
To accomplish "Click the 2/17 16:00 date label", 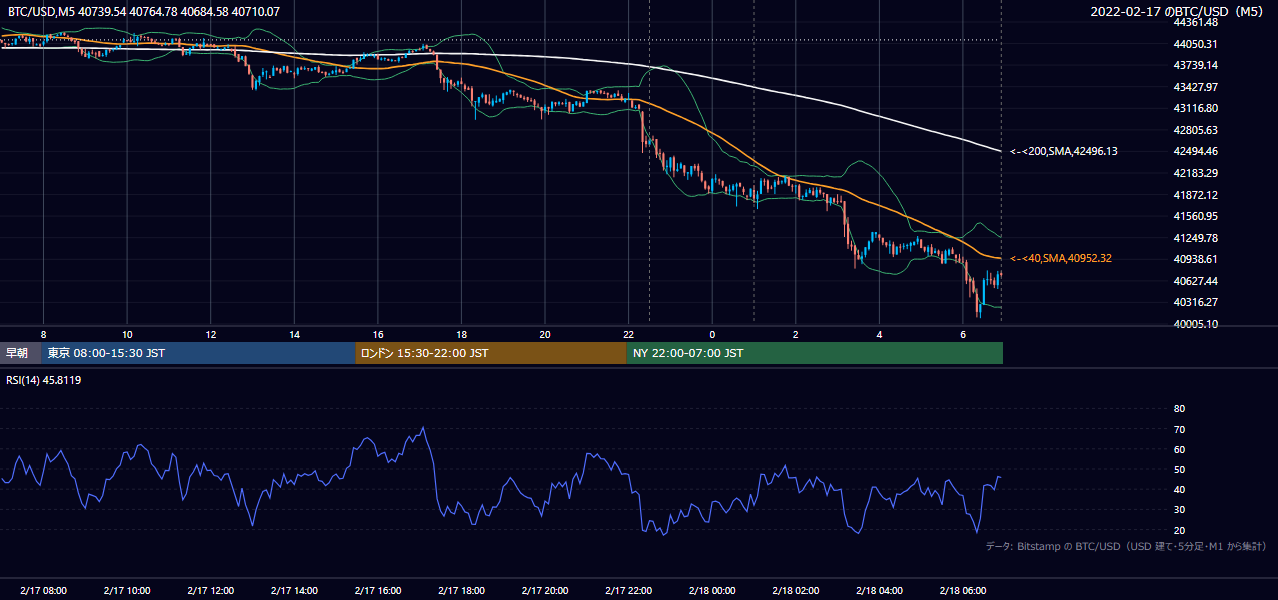I will pyautogui.click(x=378, y=590).
